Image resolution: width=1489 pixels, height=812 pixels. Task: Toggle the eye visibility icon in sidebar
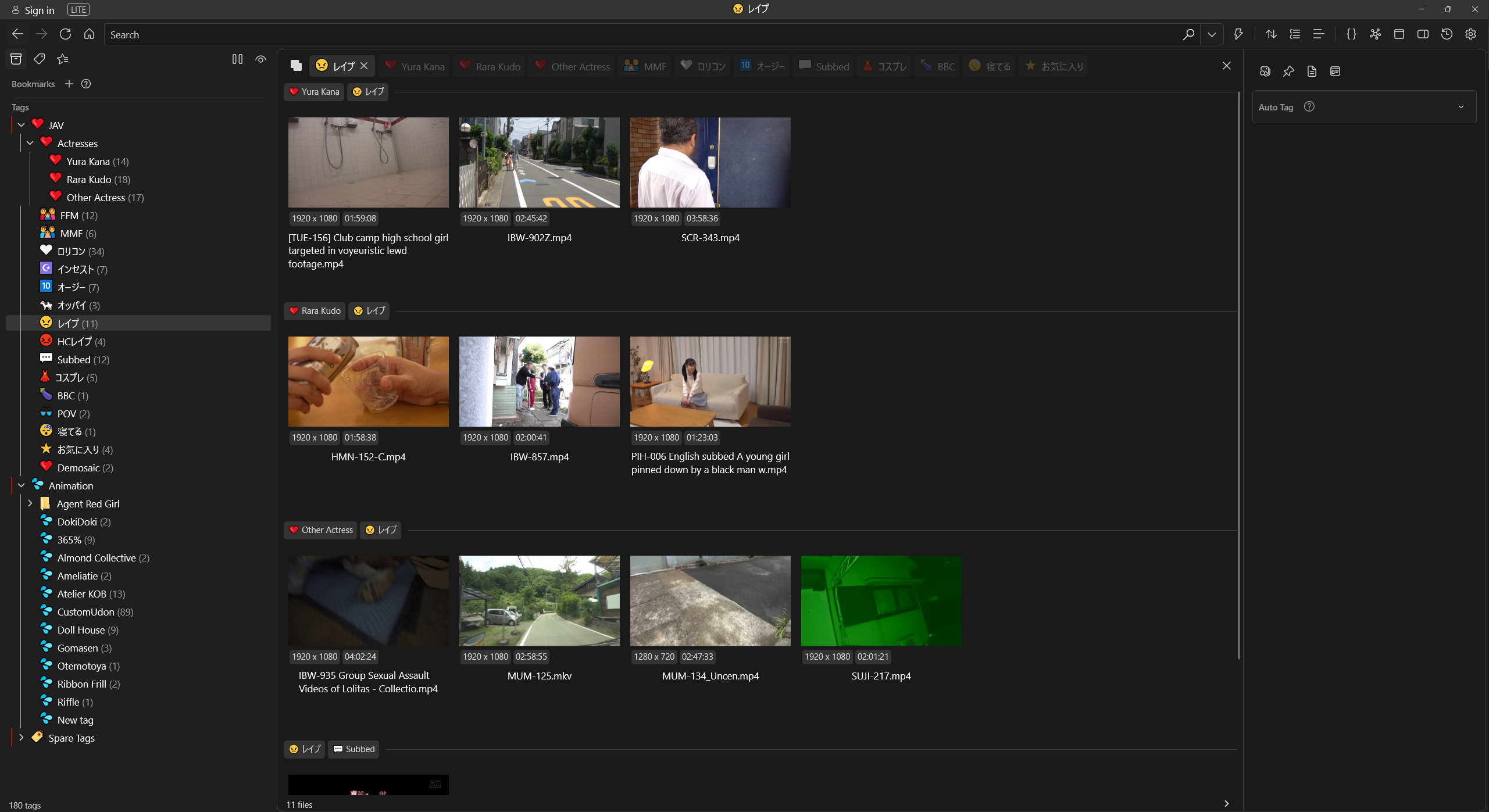[x=260, y=59]
